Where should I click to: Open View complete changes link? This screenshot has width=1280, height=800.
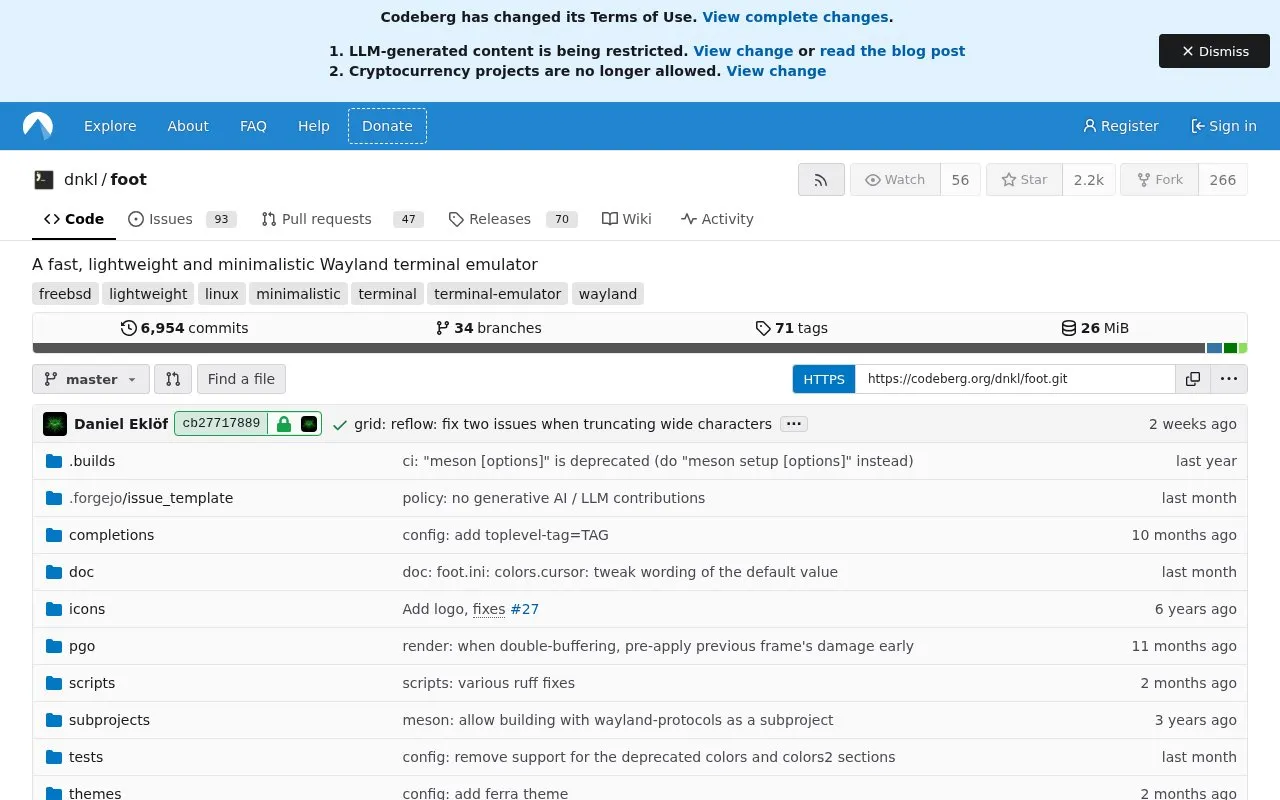point(795,17)
